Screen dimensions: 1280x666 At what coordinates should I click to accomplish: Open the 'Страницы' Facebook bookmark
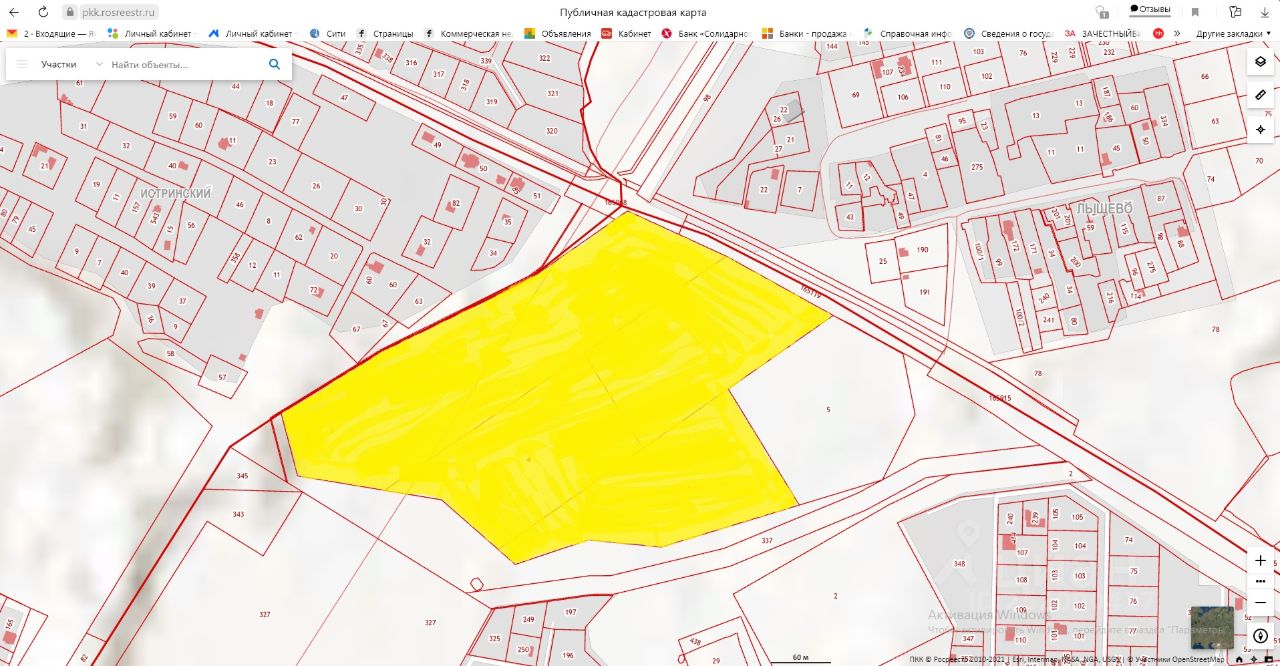tap(385, 33)
